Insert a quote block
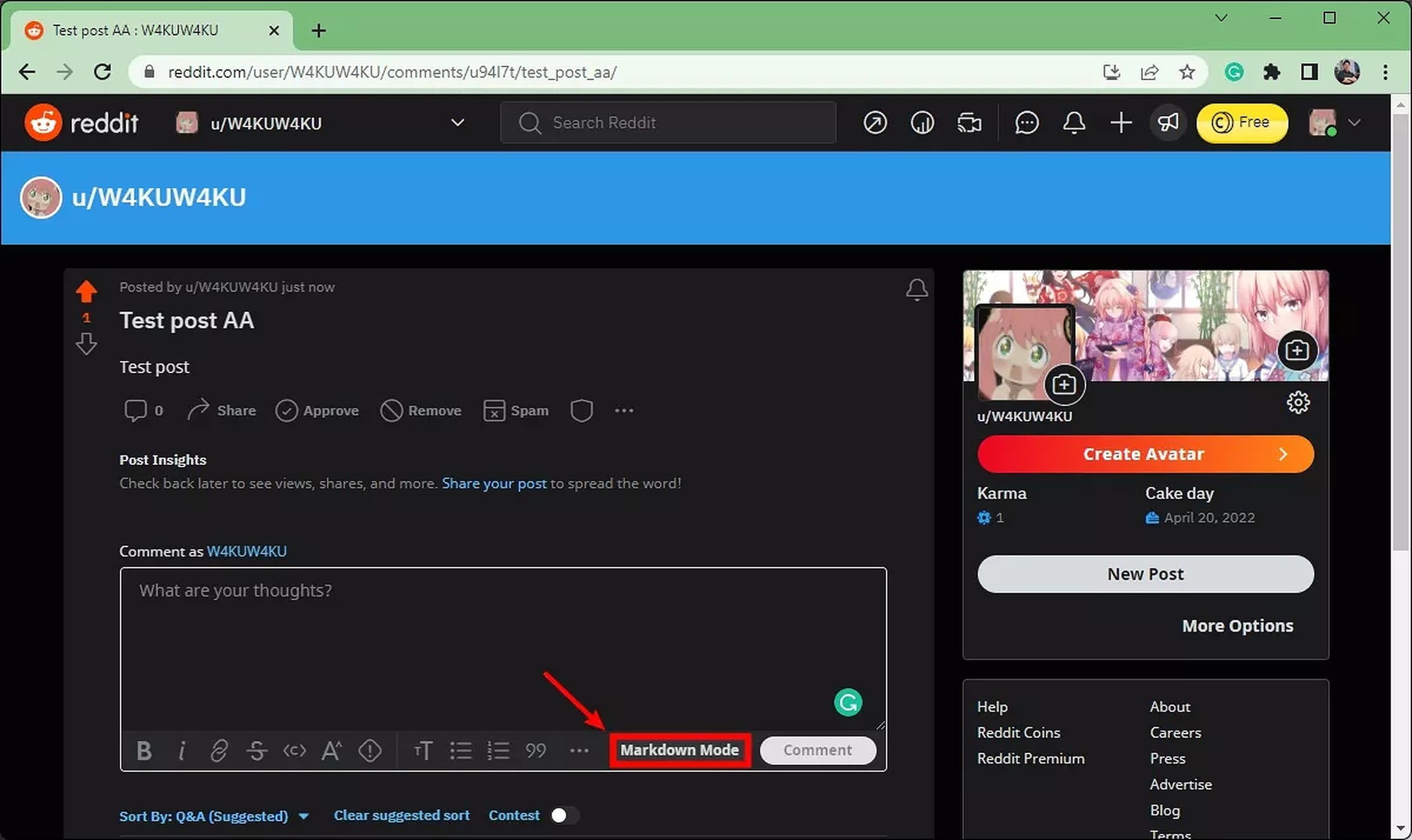Image resolution: width=1412 pixels, height=840 pixels. 536,750
